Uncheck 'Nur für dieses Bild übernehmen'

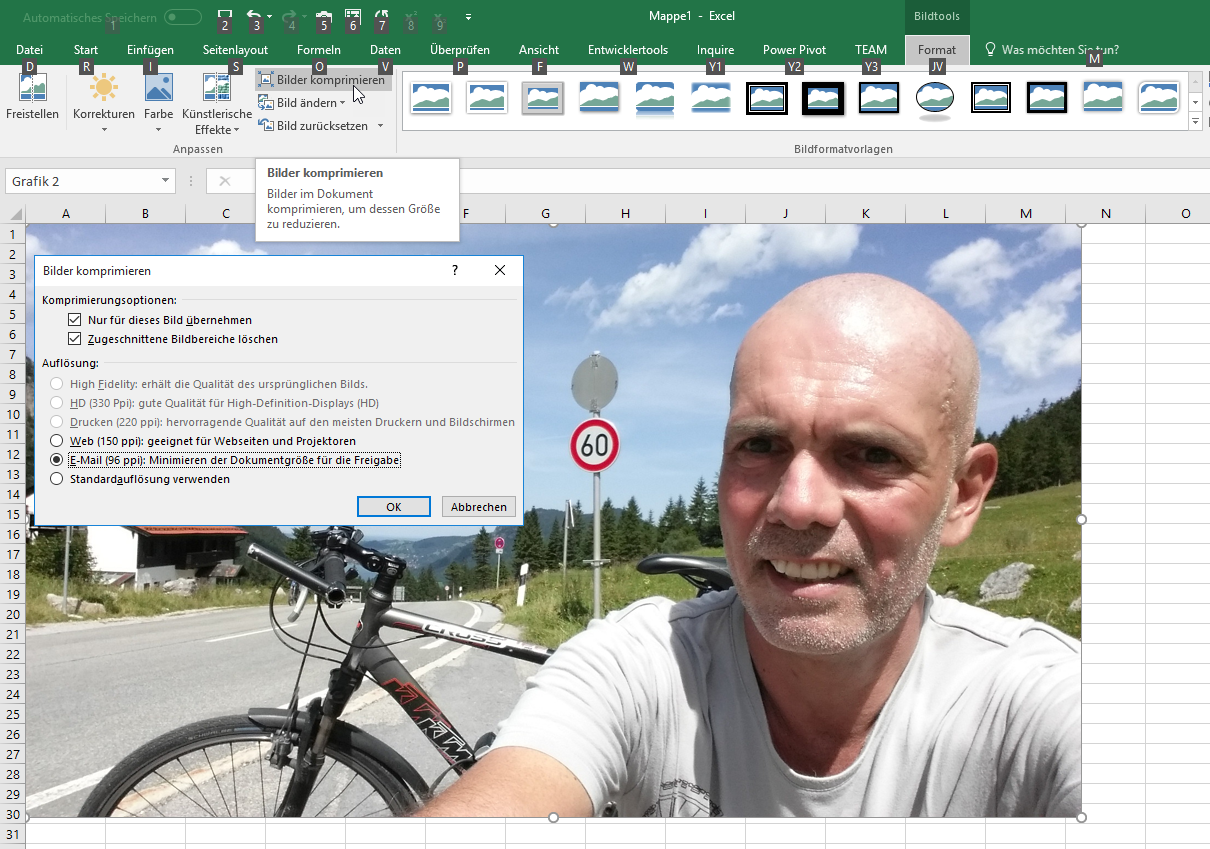coord(75,320)
